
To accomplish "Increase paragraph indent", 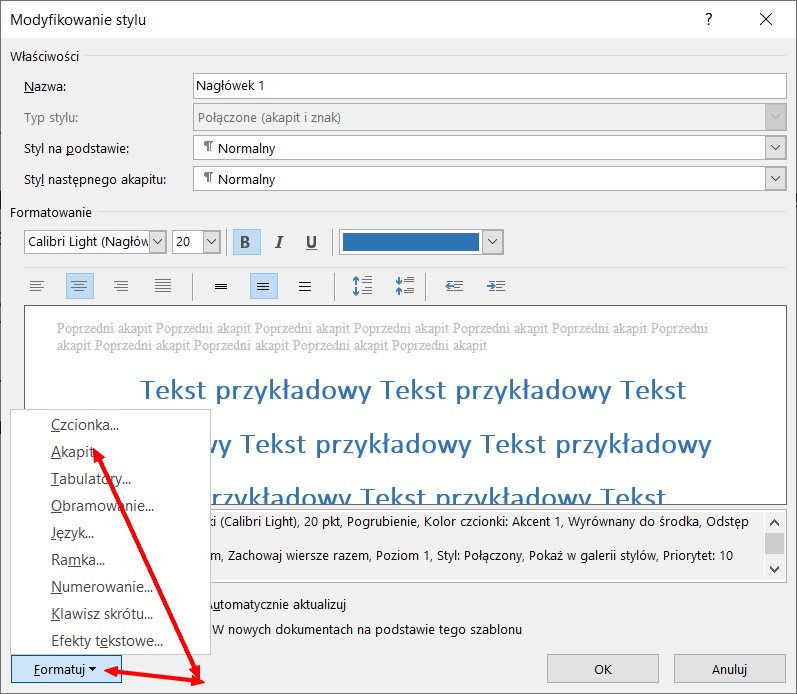I will coord(495,286).
